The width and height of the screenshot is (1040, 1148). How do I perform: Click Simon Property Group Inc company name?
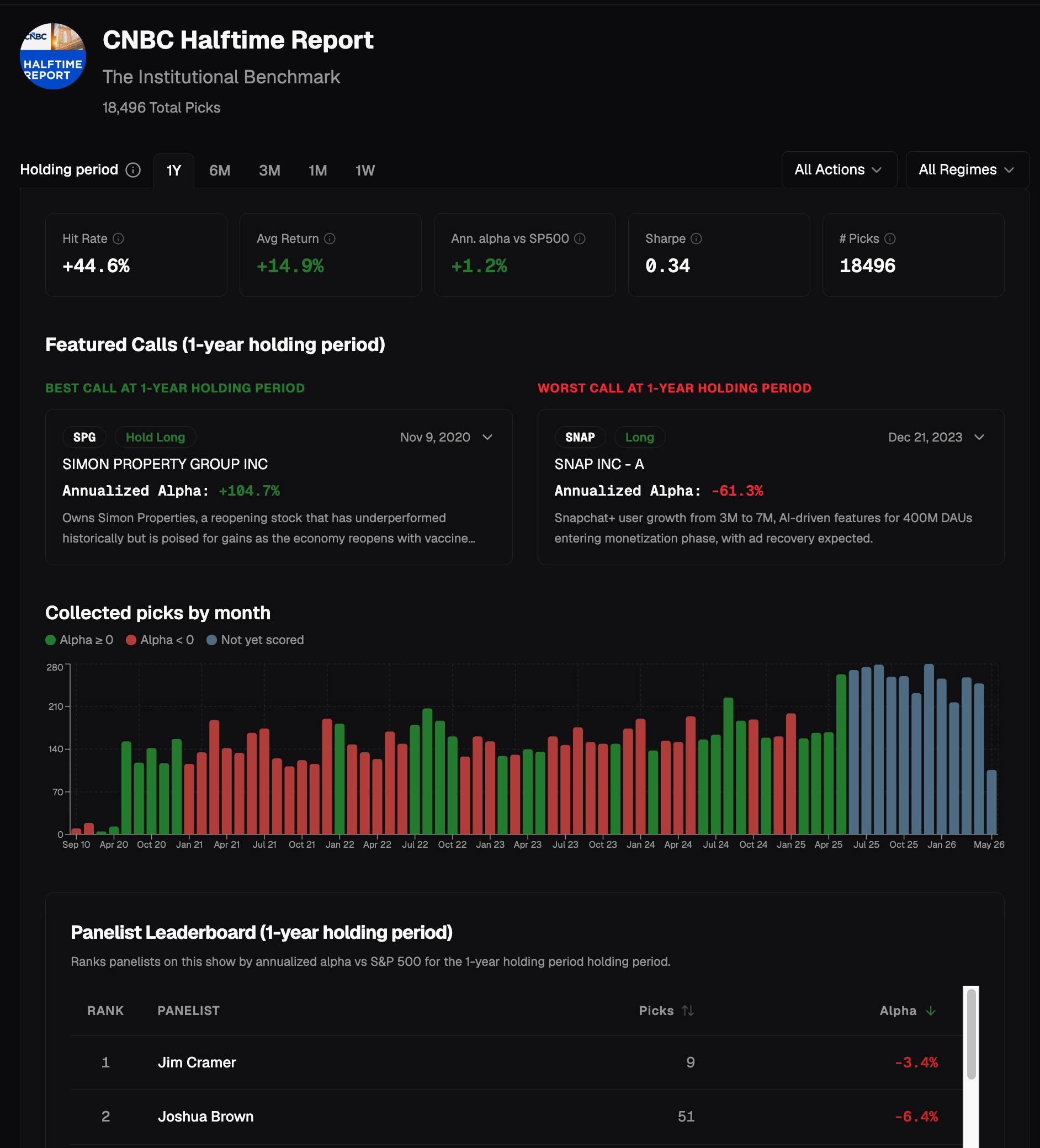coord(165,464)
